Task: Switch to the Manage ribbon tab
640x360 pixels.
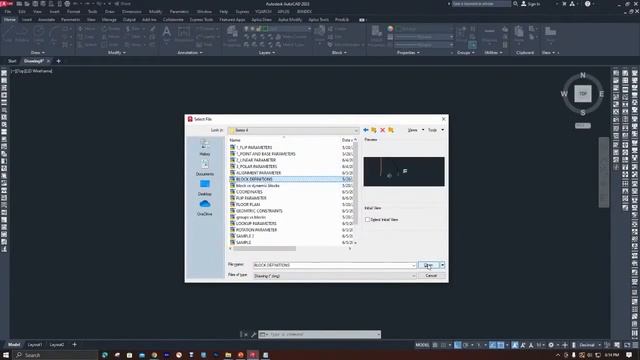Action: point(109,19)
